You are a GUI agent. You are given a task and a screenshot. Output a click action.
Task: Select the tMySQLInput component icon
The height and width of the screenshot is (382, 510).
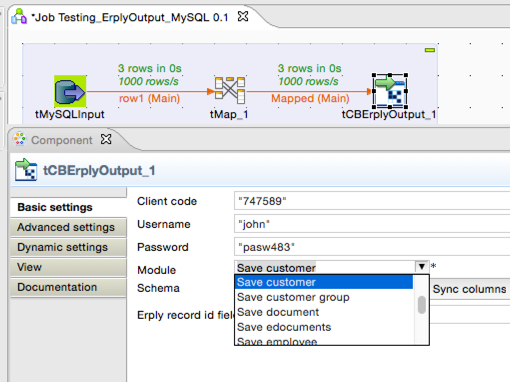pos(70,91)
